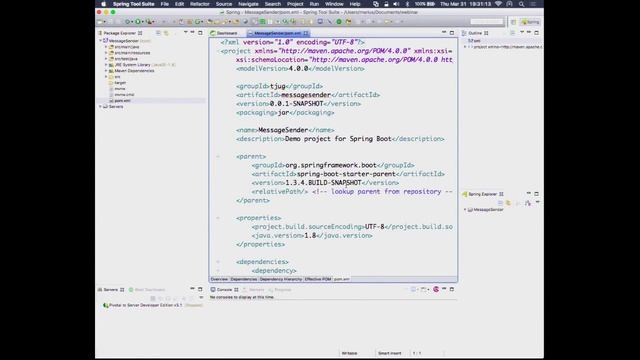640x360 pixels.
Task: Expand the project node in Outline view
Action: click(x=465, y=47)
